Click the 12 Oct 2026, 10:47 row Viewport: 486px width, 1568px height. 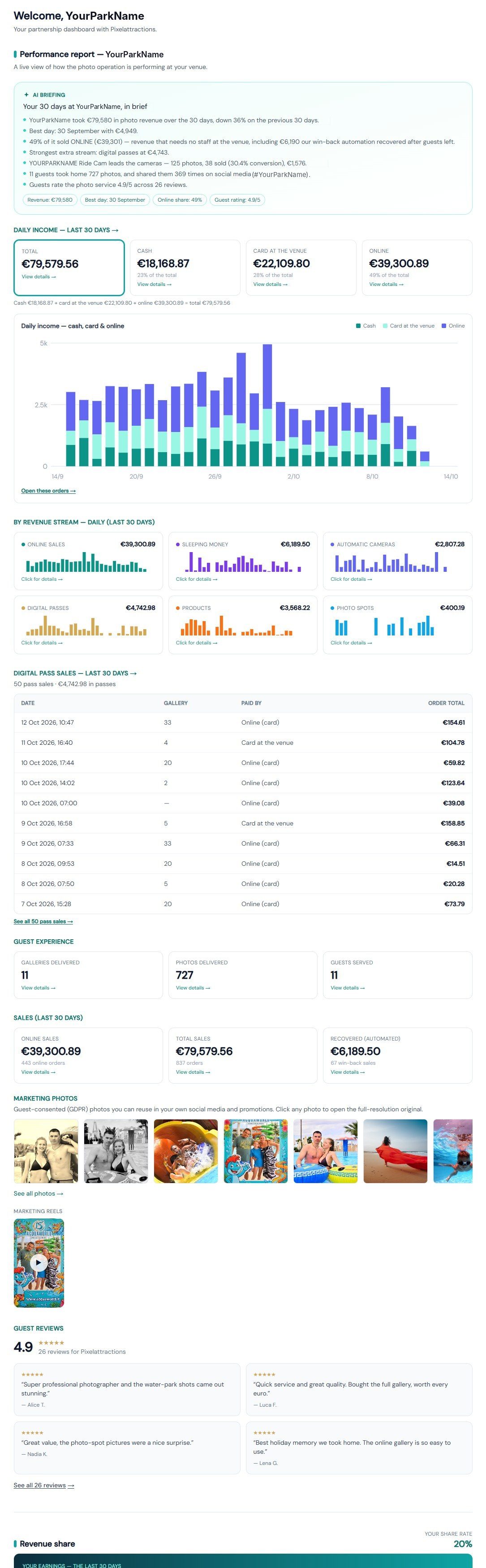[243, 722]
